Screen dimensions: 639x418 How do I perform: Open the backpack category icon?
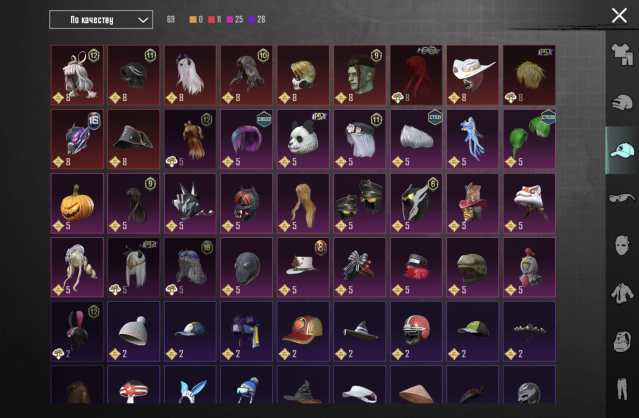(622, 341)
